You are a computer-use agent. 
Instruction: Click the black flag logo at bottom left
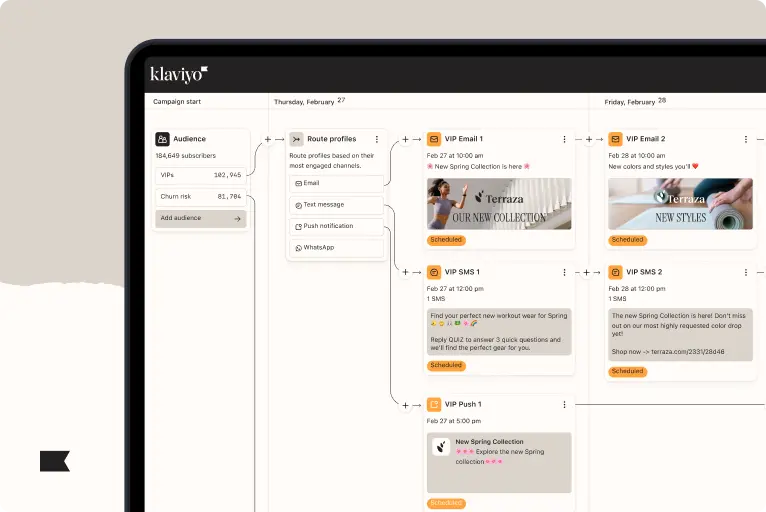[x=55, y=461]
